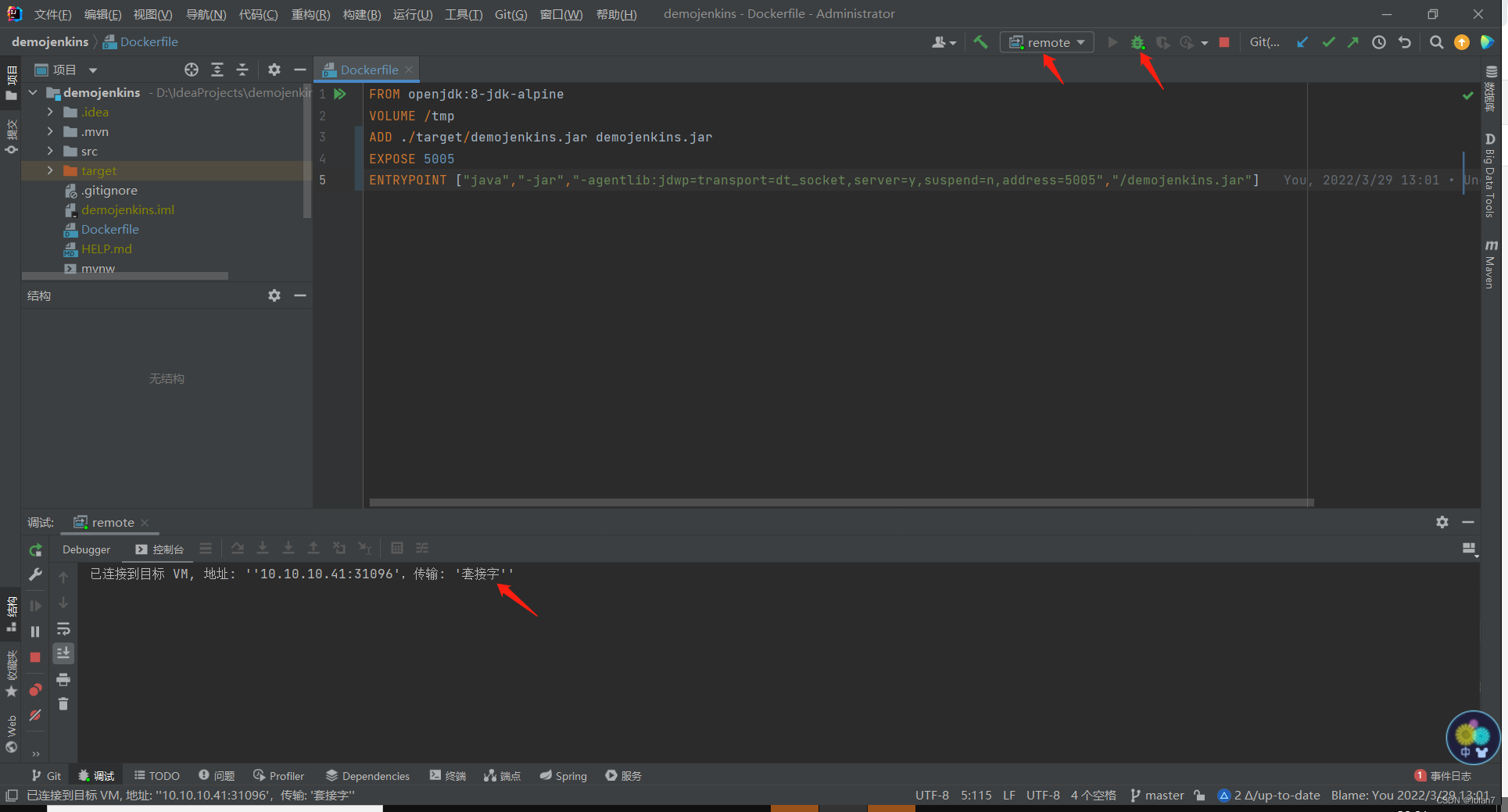Open project panel settings gear

click(x=274, y=70)
